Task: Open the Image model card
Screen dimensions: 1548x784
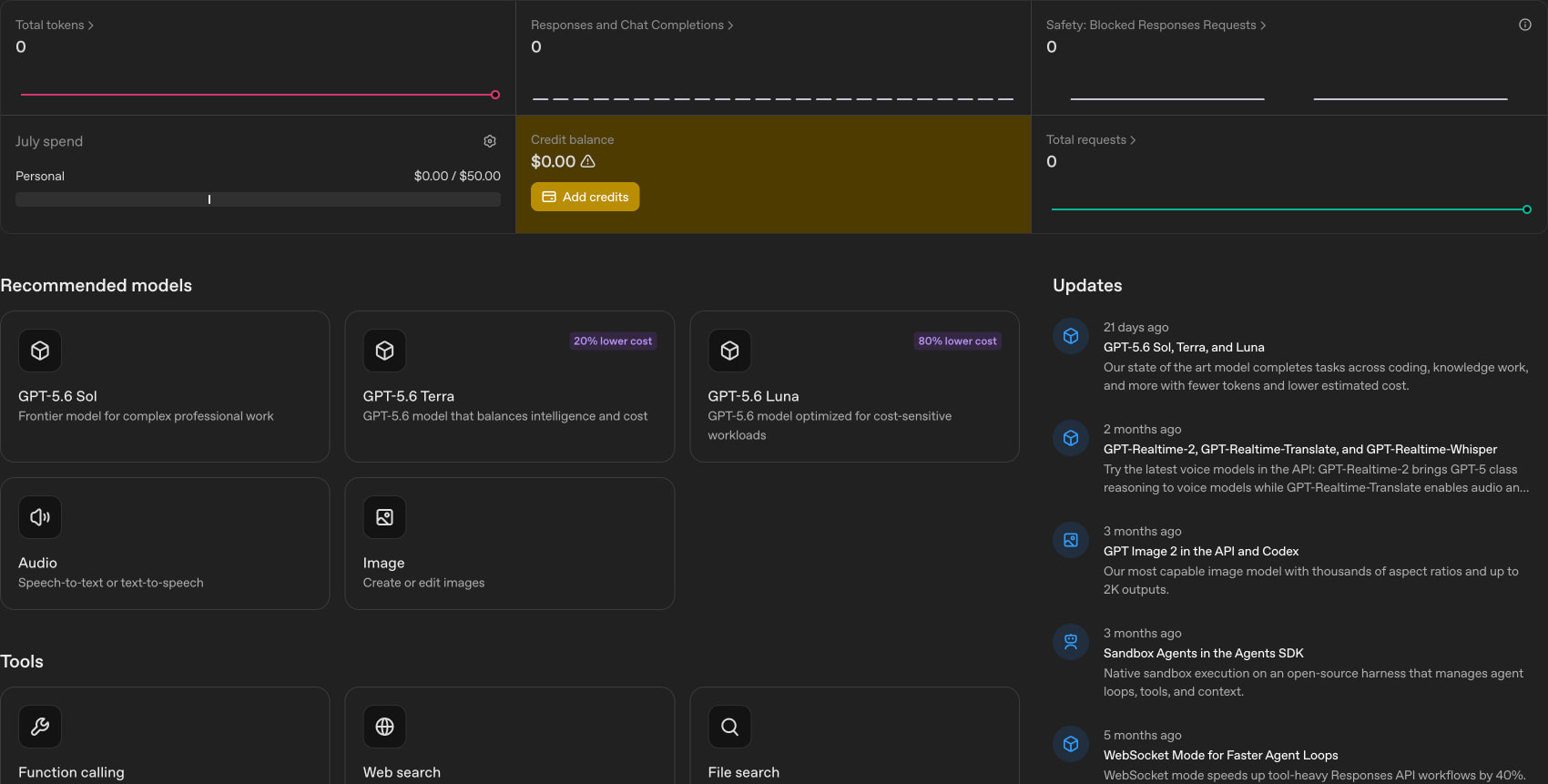Action: pos(510,544)
